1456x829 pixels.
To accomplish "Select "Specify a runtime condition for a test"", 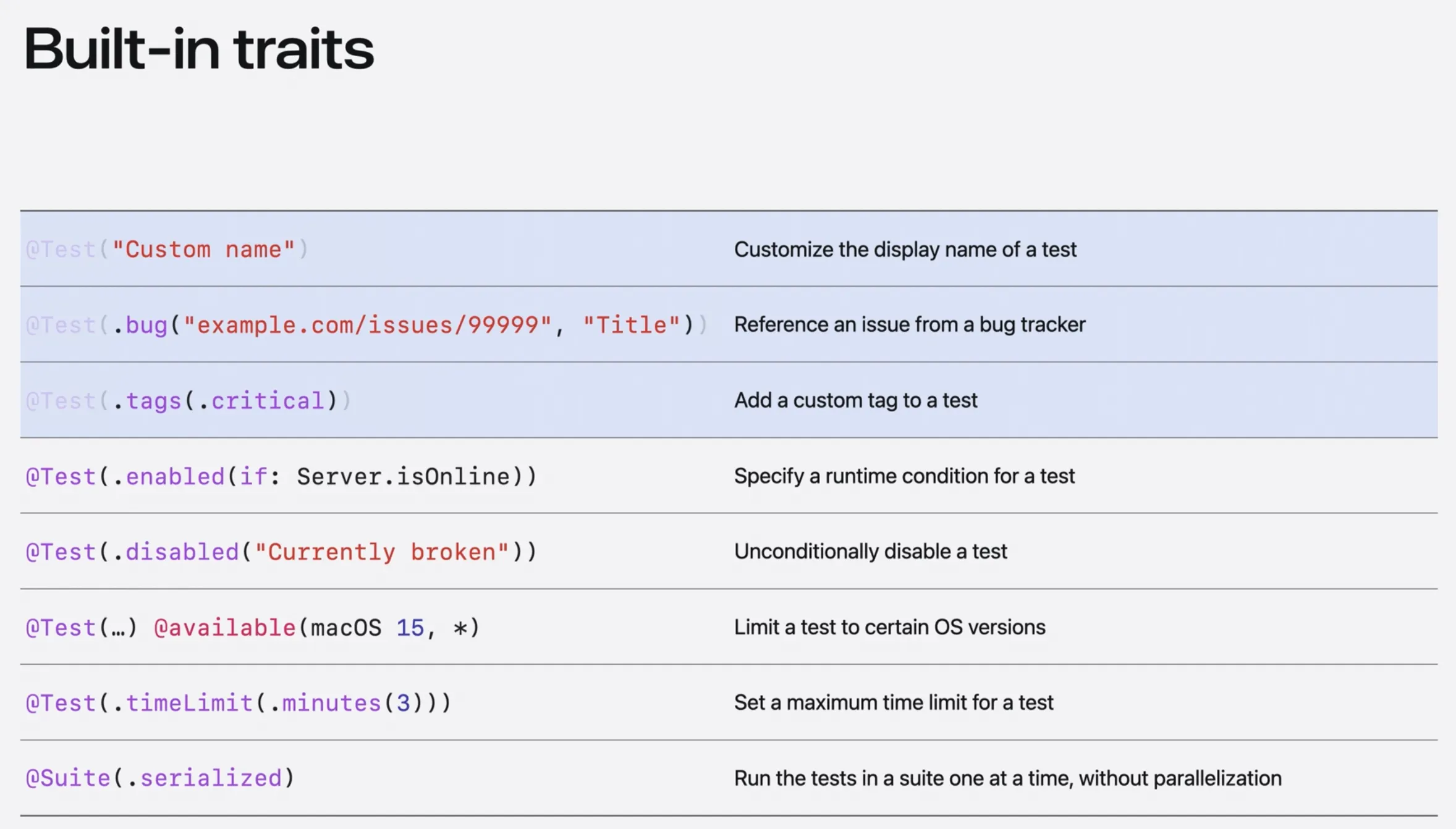I will coord(905,476).
